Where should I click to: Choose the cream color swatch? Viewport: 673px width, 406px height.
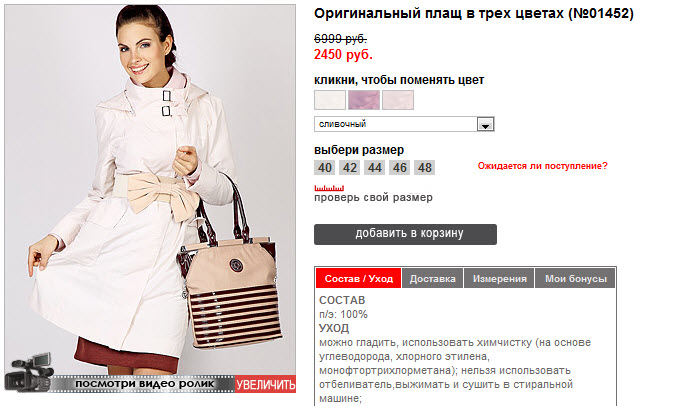click(x=330, y=100)
